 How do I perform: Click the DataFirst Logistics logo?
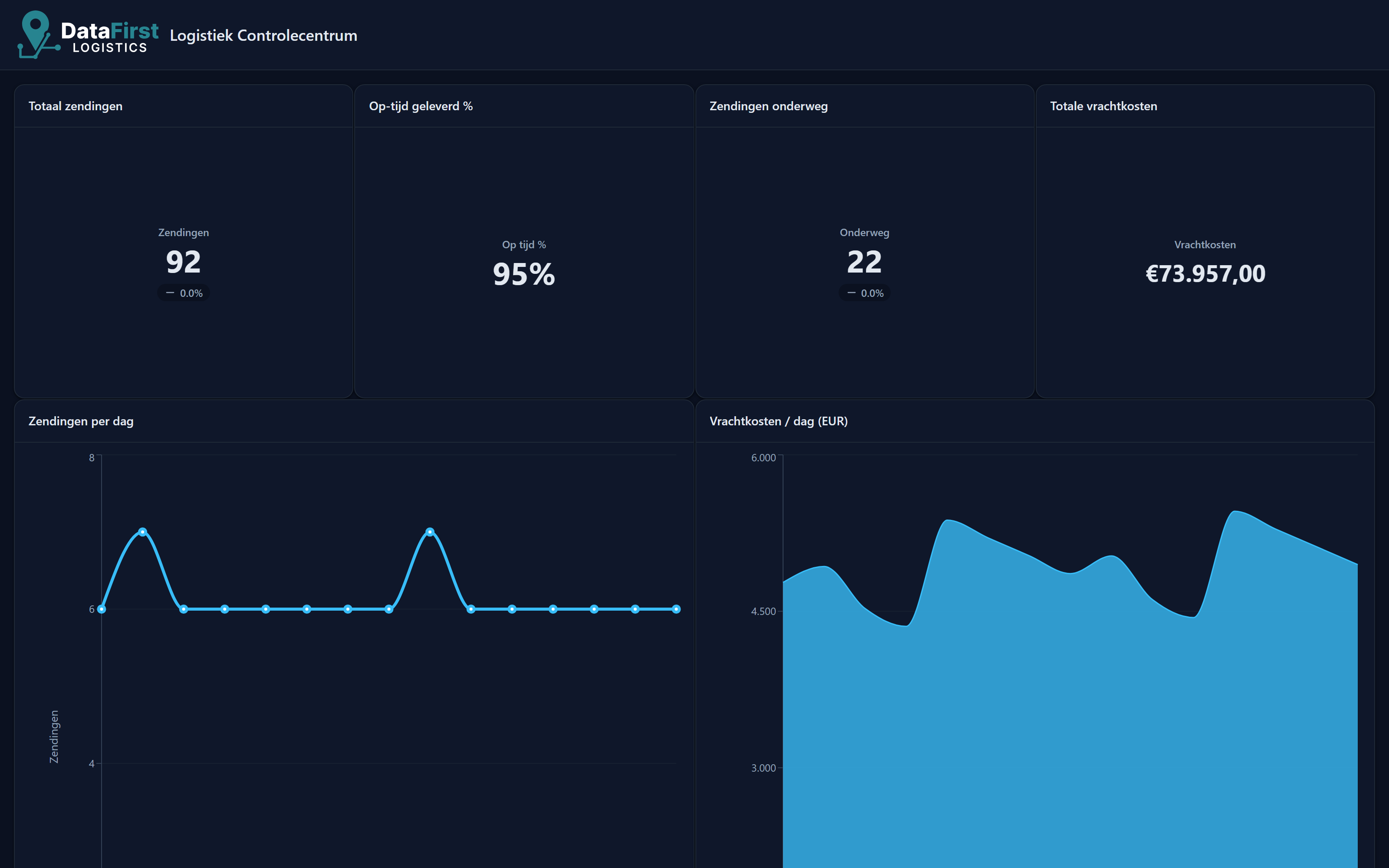[x=88, y=34]
